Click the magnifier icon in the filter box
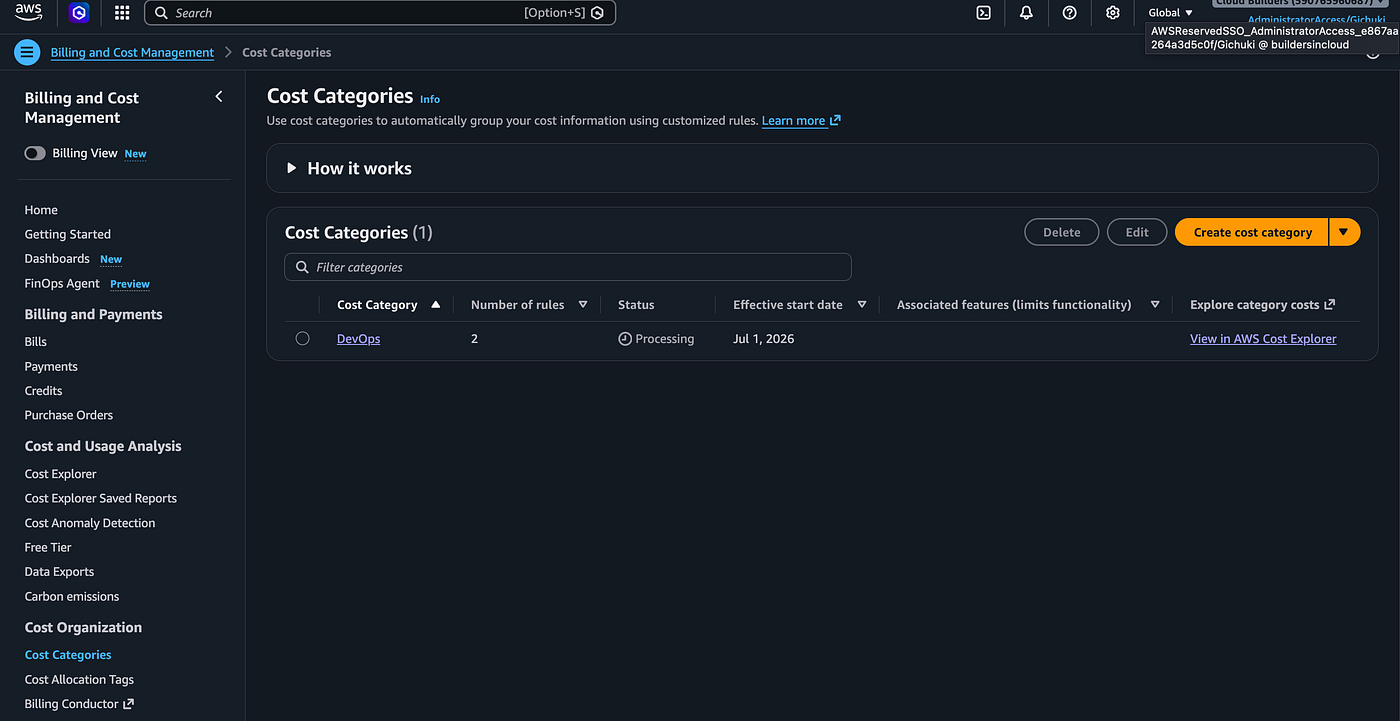The width and height of the screenshot is (1400, 721). 302,267
